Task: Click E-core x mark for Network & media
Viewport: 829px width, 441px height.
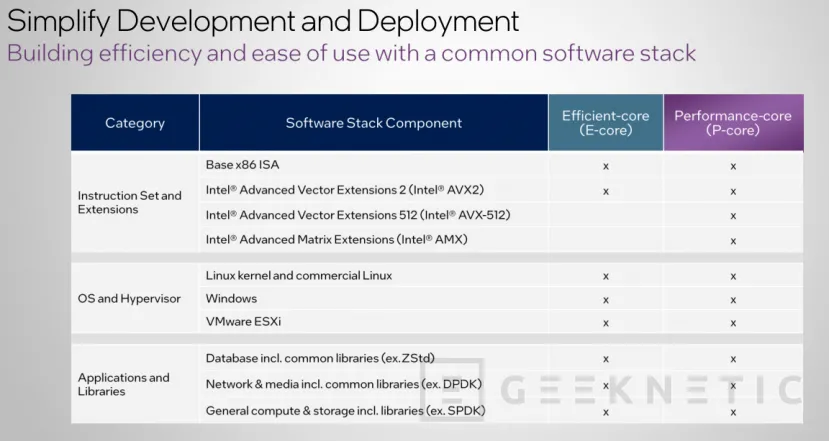Action: tap(606, 385)
